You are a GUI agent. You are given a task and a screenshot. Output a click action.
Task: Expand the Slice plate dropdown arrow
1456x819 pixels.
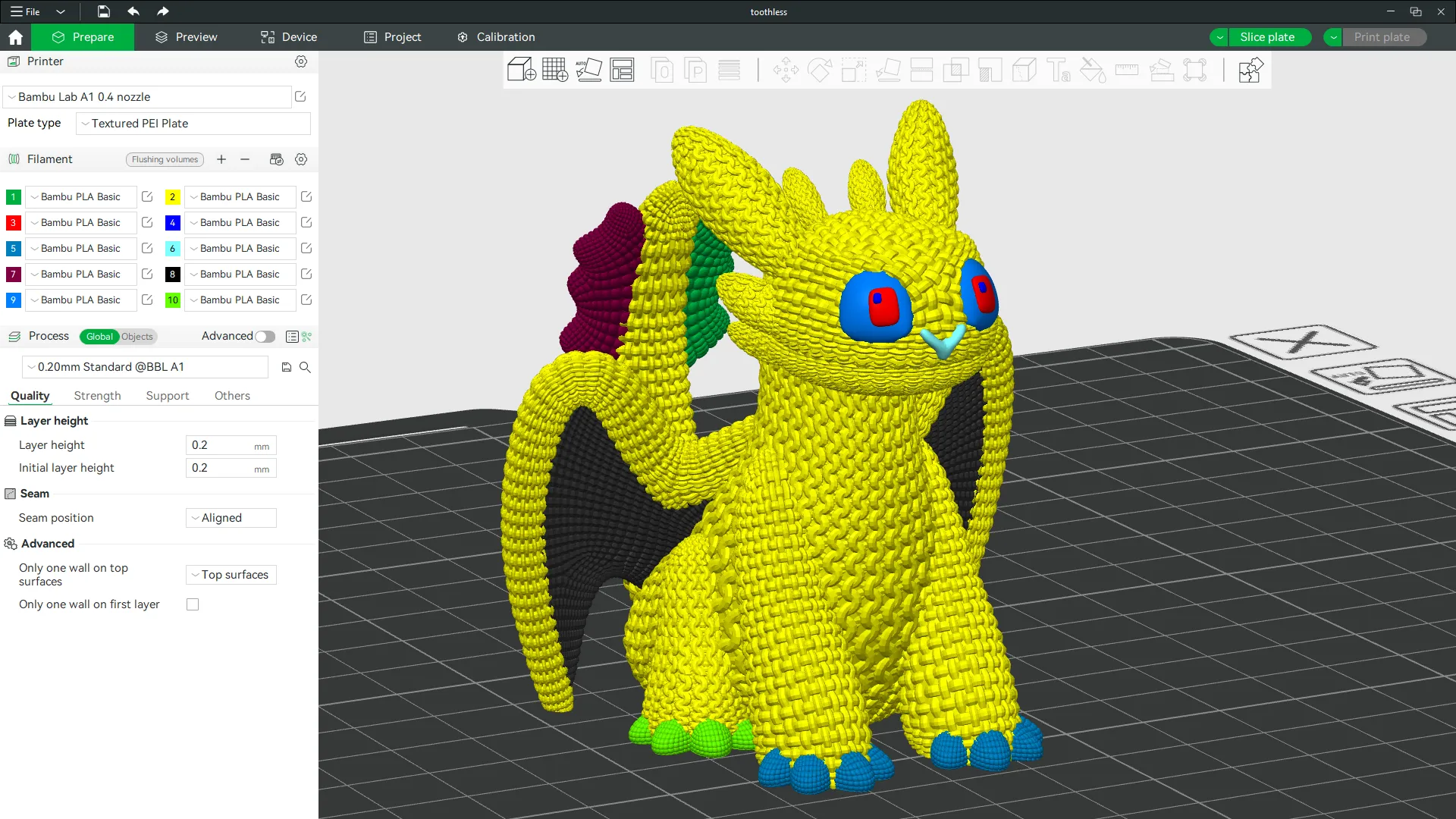1219,37
